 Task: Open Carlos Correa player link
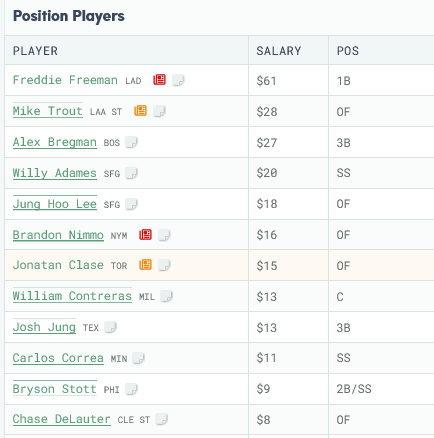pyautogui.click(x=58, y=358)
